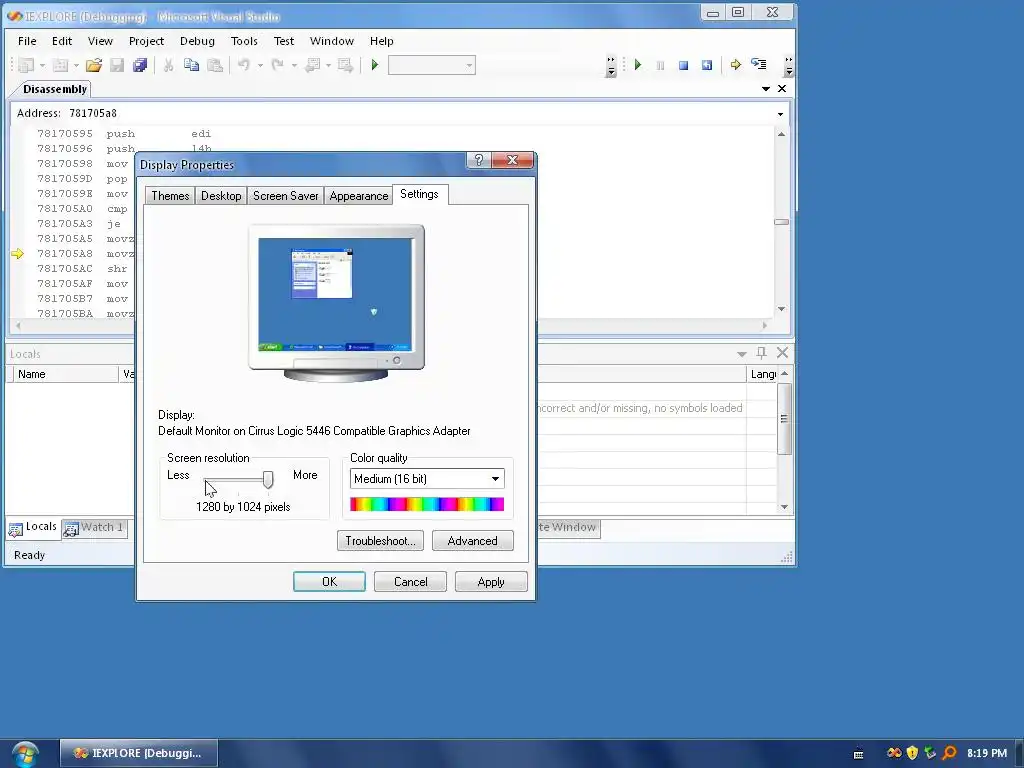Switch to the Screen Saver tab
This screenshot has height=768, width=1024.
pos(285,196)
